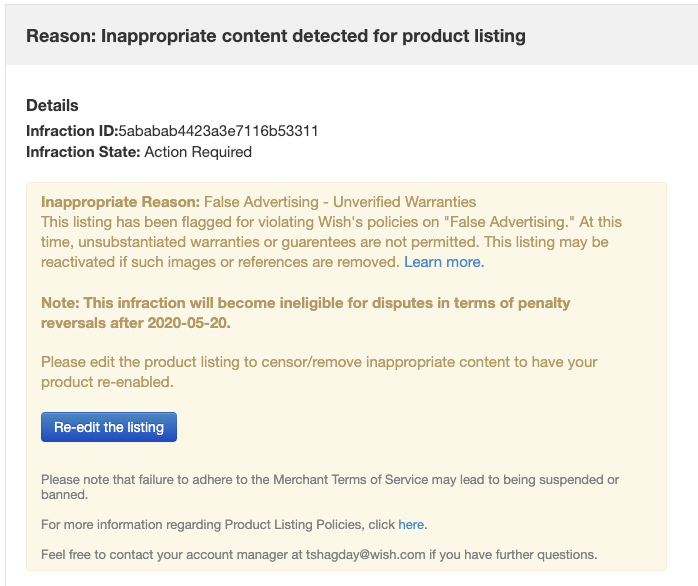Click the Infraction ID label
Screen dimensions: 698x586
coord(71,131)
